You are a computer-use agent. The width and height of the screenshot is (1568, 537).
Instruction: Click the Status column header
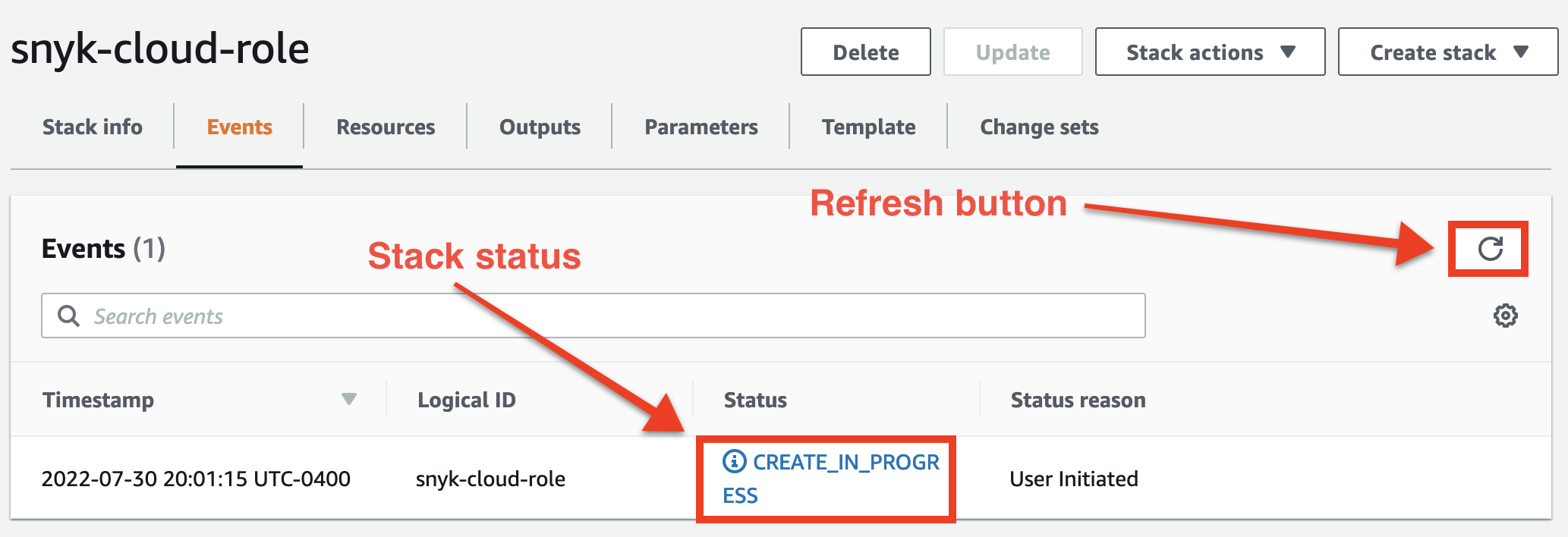(755, 400)
